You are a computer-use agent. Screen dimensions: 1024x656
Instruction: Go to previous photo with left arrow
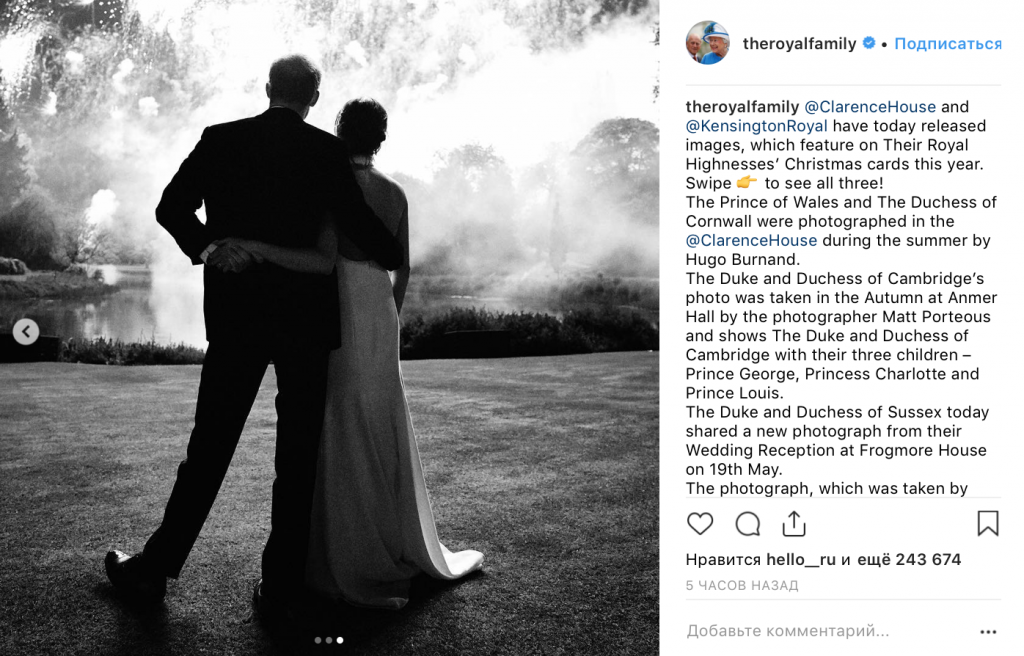(x=26, y=331)
